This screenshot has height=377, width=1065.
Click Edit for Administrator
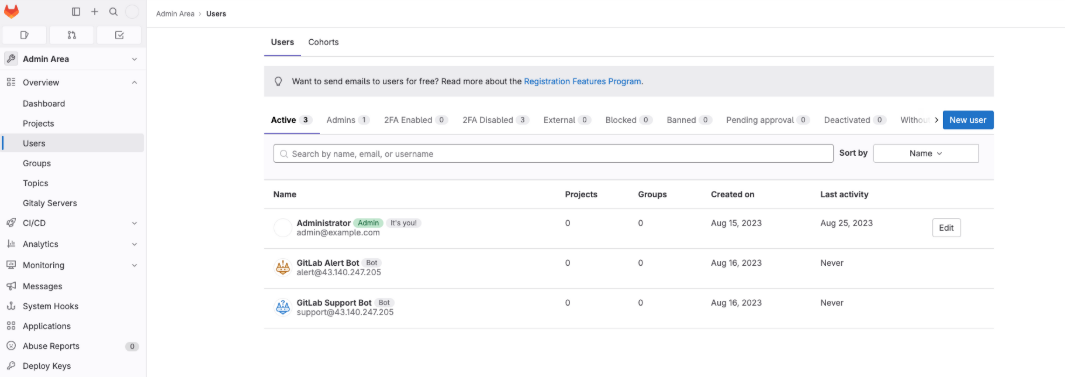[946, 228]
